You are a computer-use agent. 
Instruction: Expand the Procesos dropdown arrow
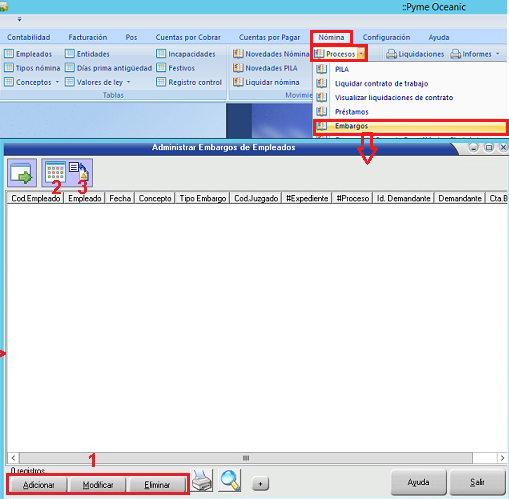361,54
